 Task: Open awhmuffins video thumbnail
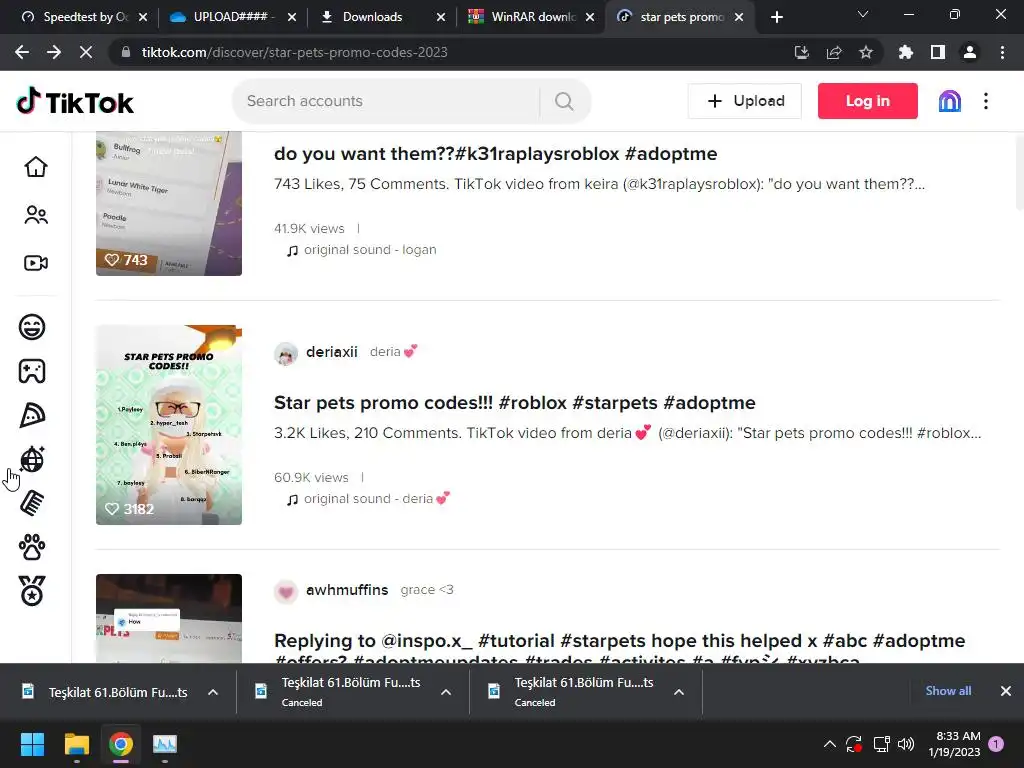pos(168,618)
